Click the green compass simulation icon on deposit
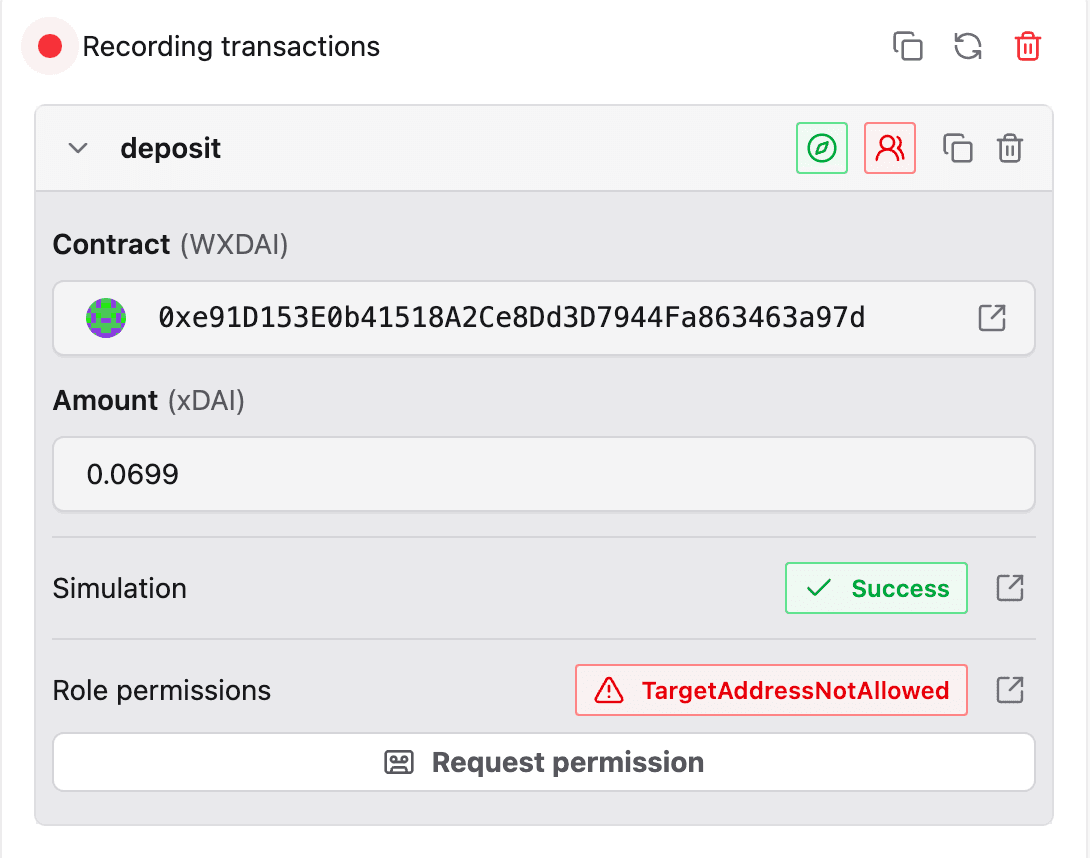 point(821,148)
